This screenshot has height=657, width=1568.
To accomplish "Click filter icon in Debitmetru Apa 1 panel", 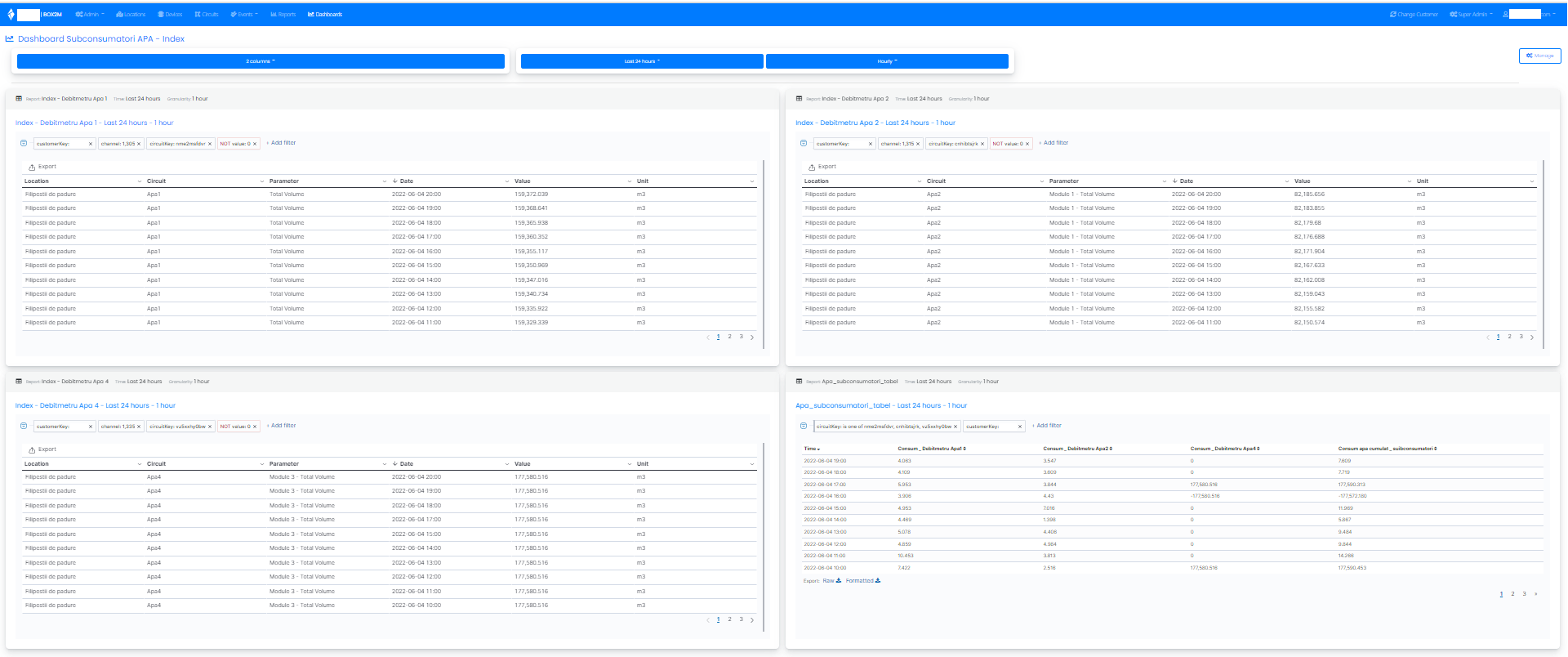I will pos(24,143).
